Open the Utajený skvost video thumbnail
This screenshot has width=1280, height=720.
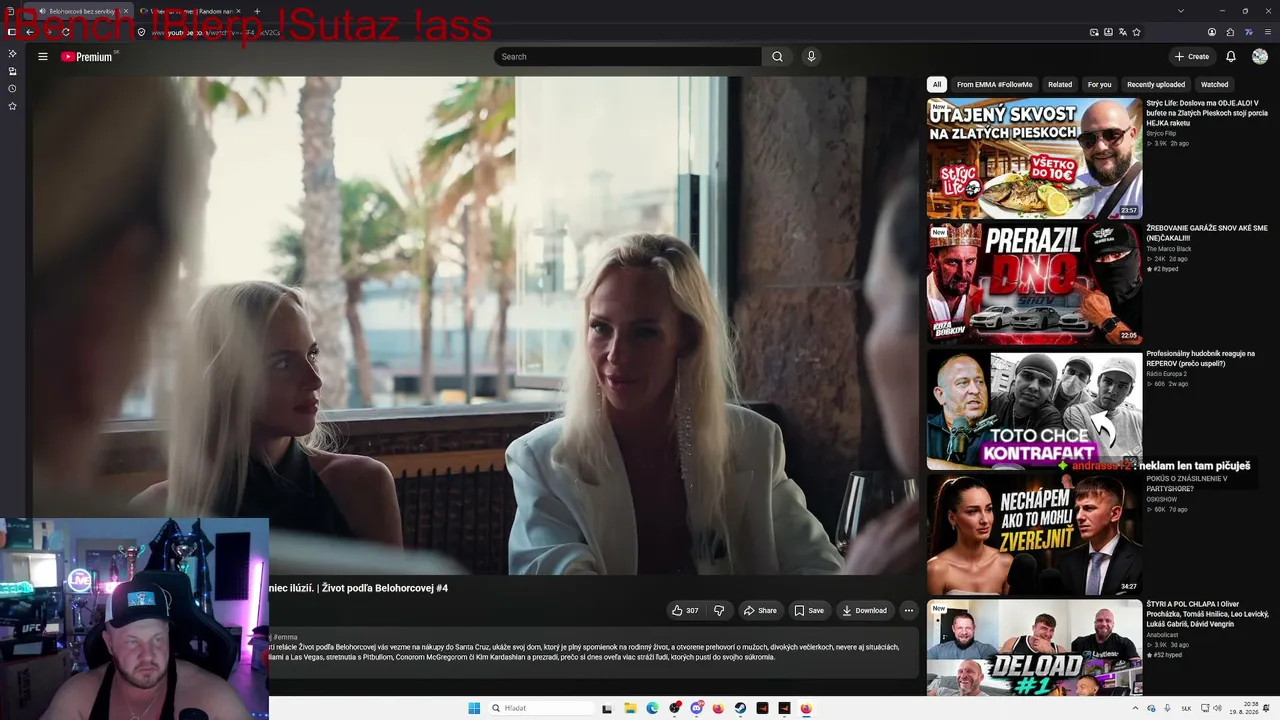[1034, 158]
